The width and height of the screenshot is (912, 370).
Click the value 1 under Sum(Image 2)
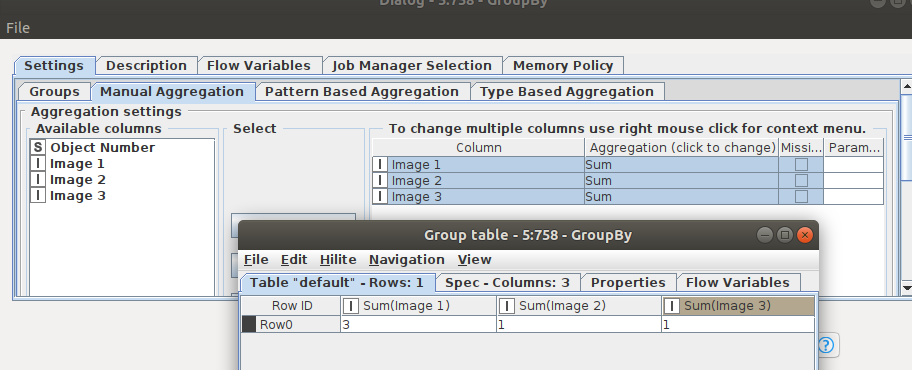coord(579,325)
